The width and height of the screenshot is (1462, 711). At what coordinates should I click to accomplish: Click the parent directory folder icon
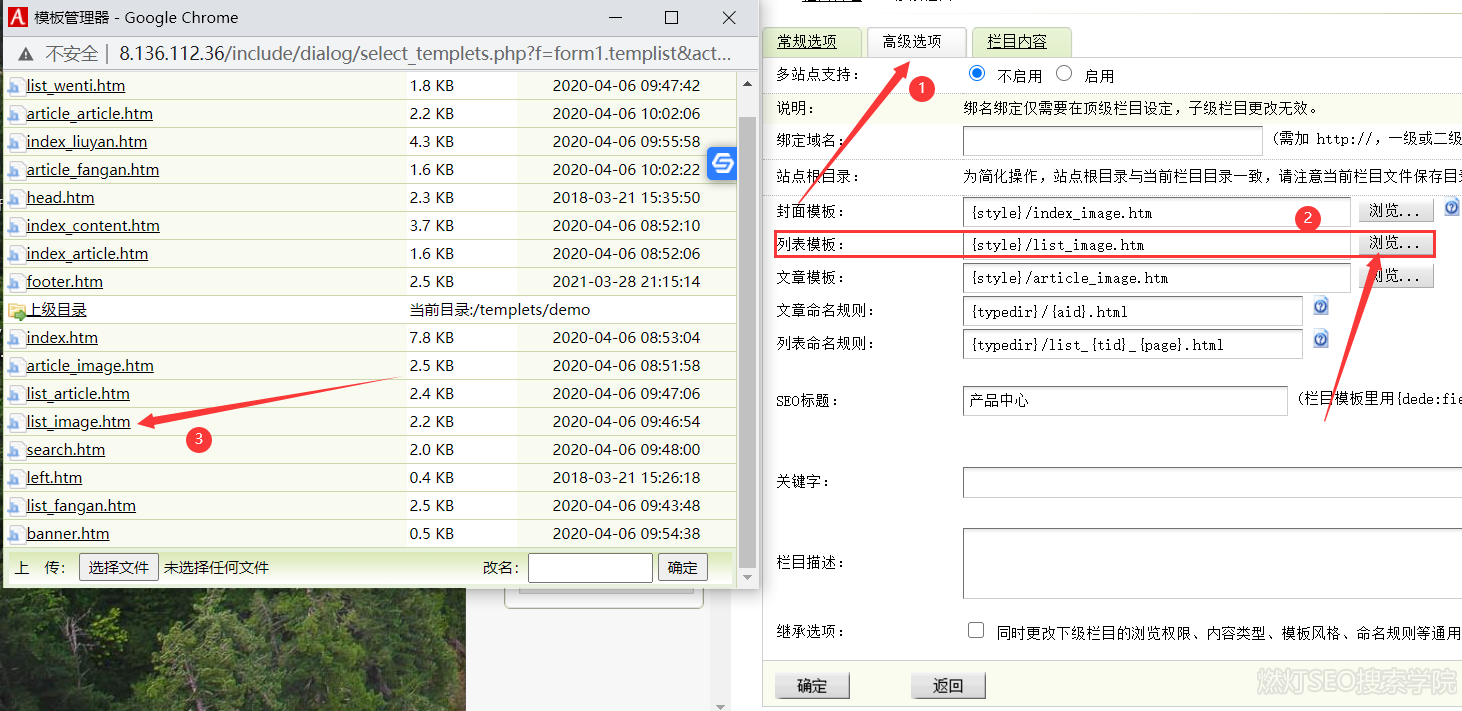[16, 311]
